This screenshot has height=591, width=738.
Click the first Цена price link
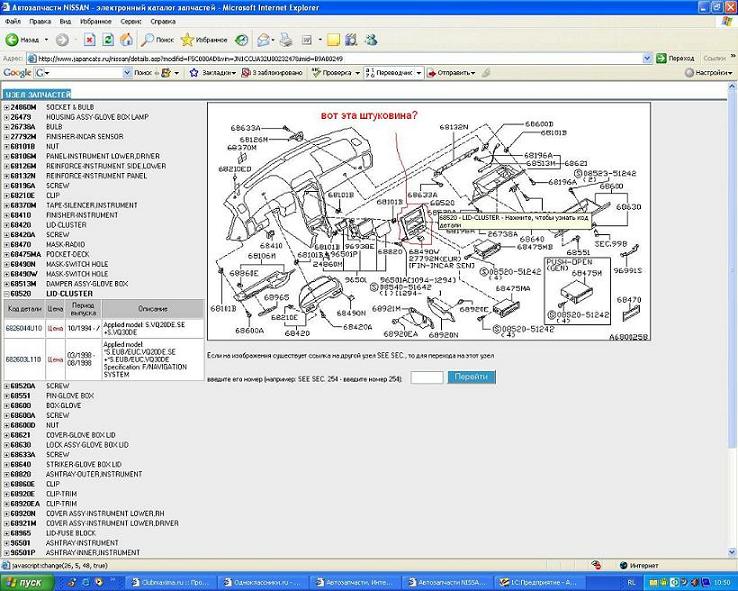56,327
